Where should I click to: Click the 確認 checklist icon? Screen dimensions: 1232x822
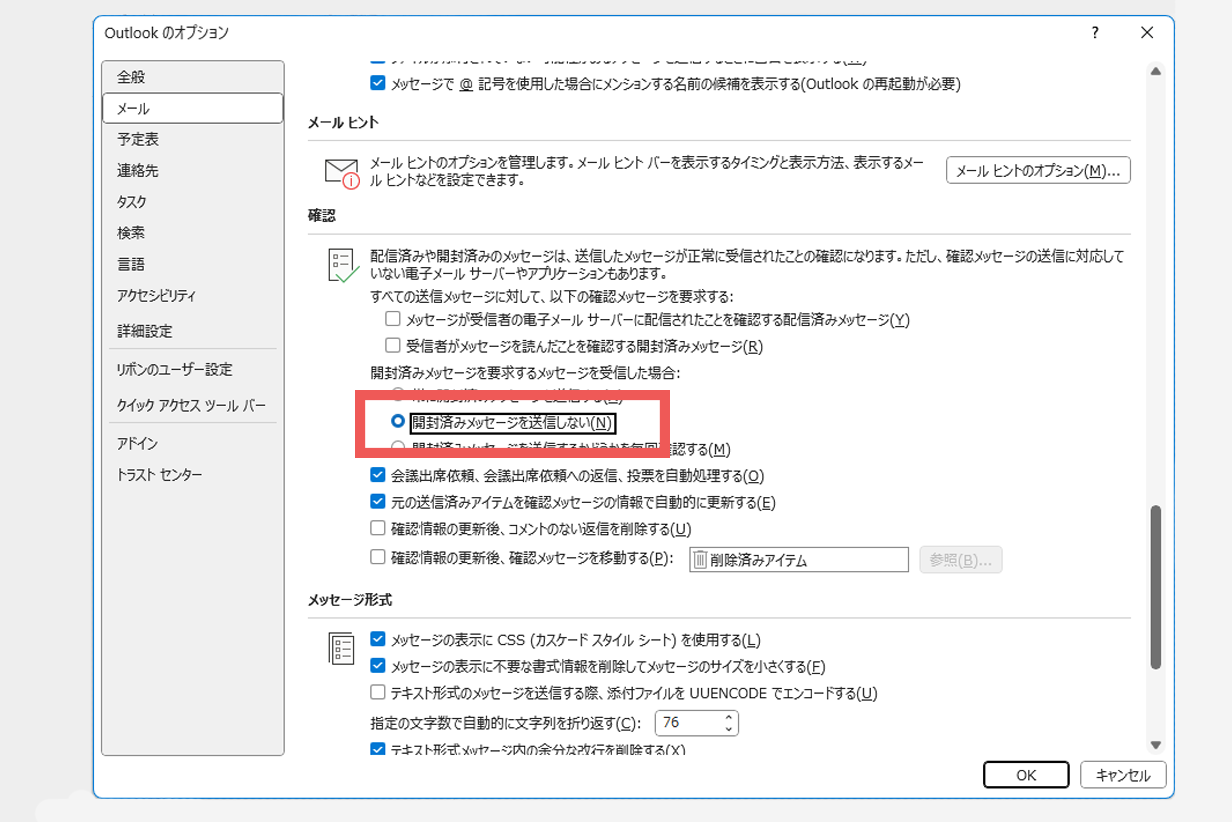tap(342, 265)
